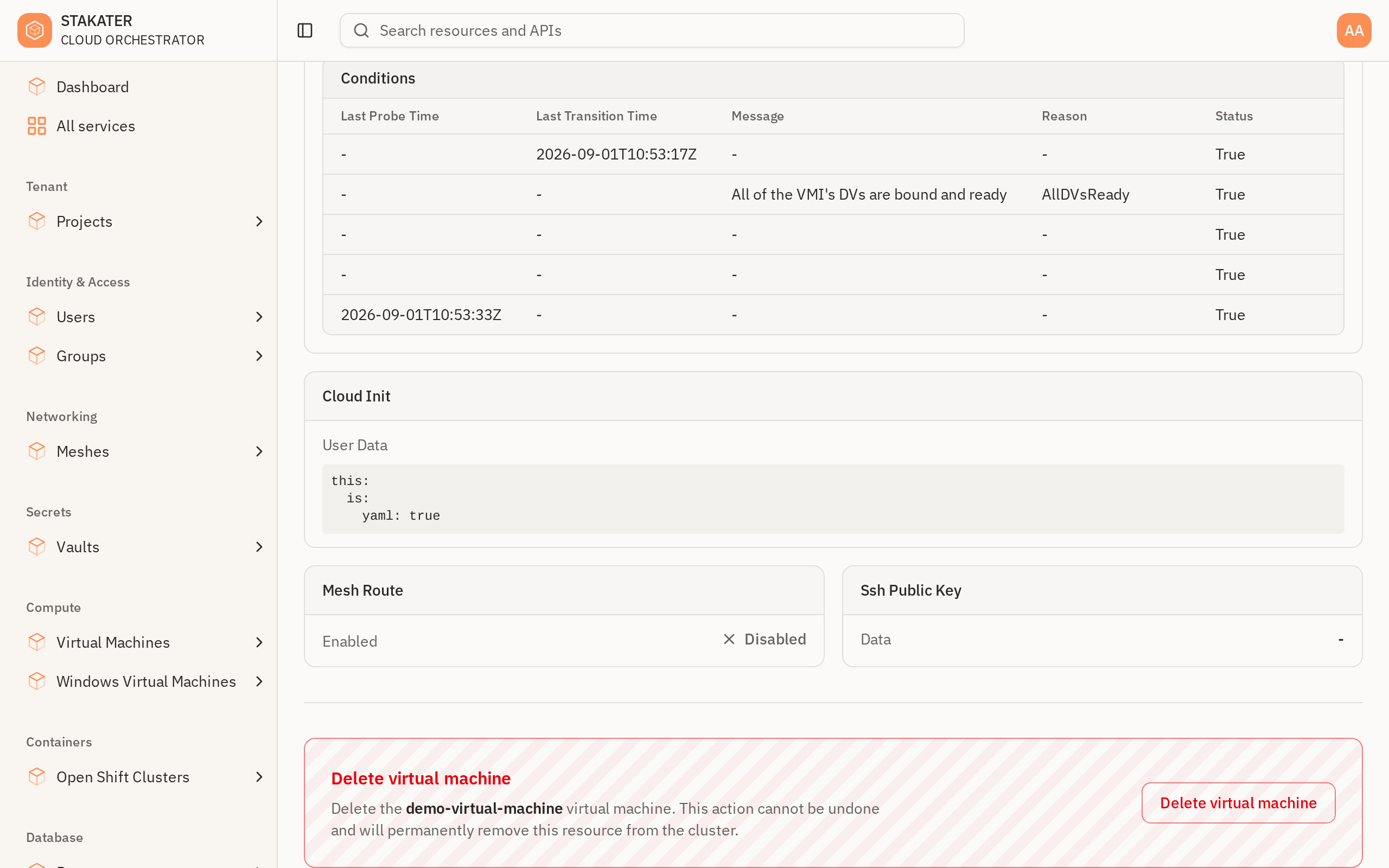Click the X icon beside Disabled
Image resolution: width=1389 pixels, height=868 pixels.
[729, 639]
